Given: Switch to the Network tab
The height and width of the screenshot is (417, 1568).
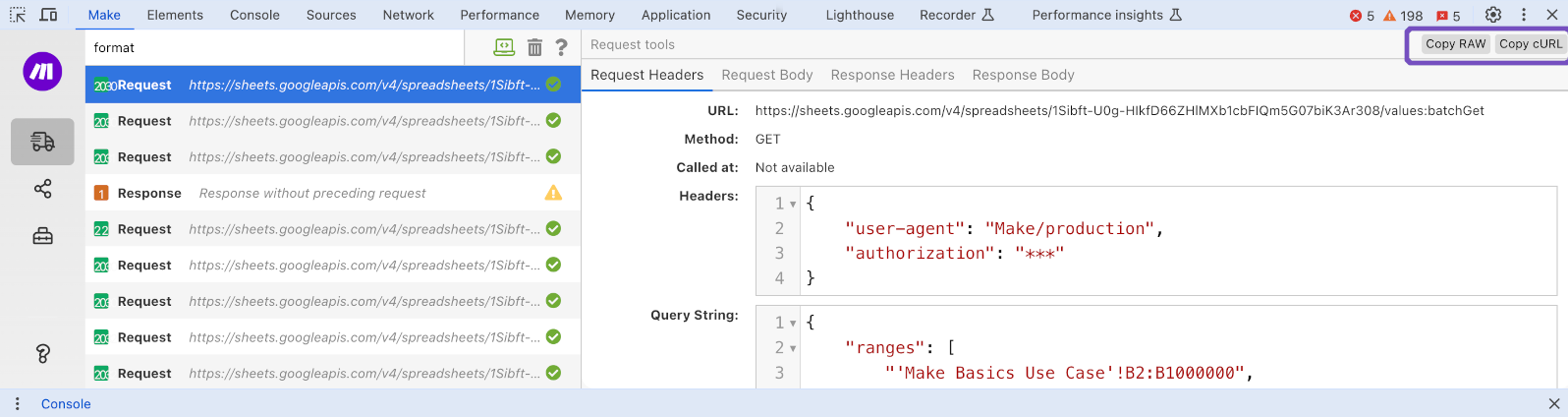Looking at the screenshot, I should pos(408,15).
